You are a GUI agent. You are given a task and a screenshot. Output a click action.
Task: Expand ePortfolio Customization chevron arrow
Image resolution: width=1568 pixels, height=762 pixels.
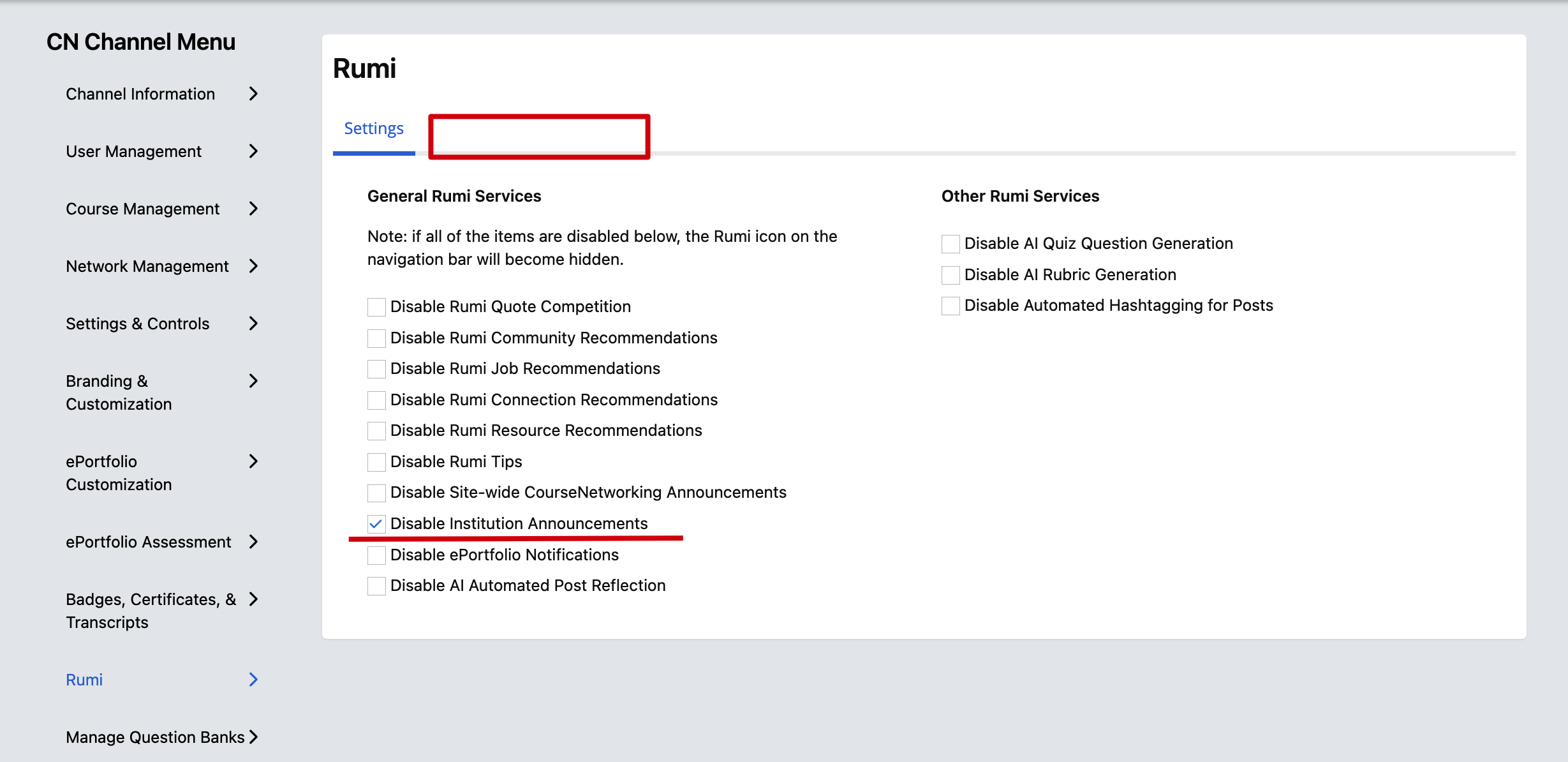[253, 461]
